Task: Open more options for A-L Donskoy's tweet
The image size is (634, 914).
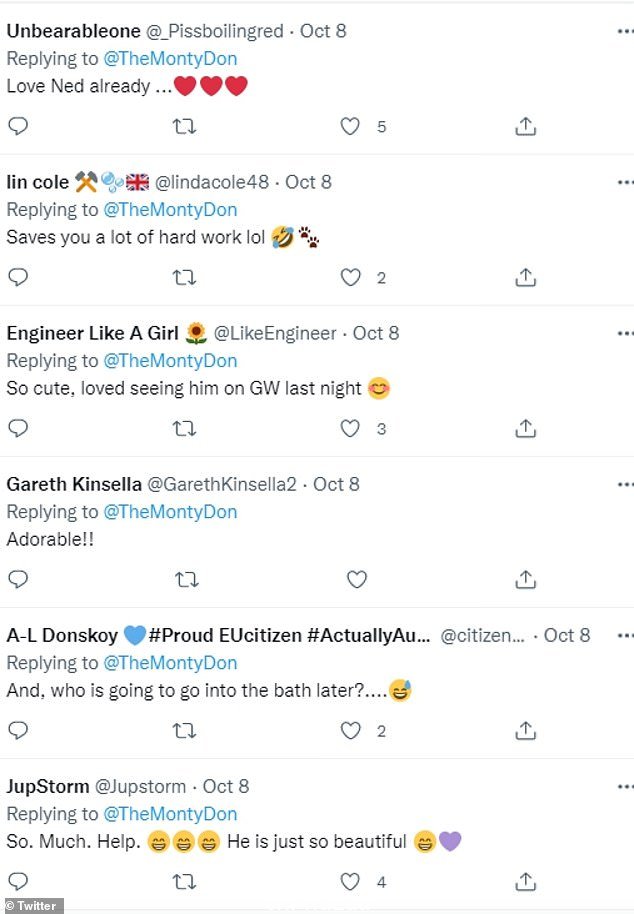Action: [625, 635]
